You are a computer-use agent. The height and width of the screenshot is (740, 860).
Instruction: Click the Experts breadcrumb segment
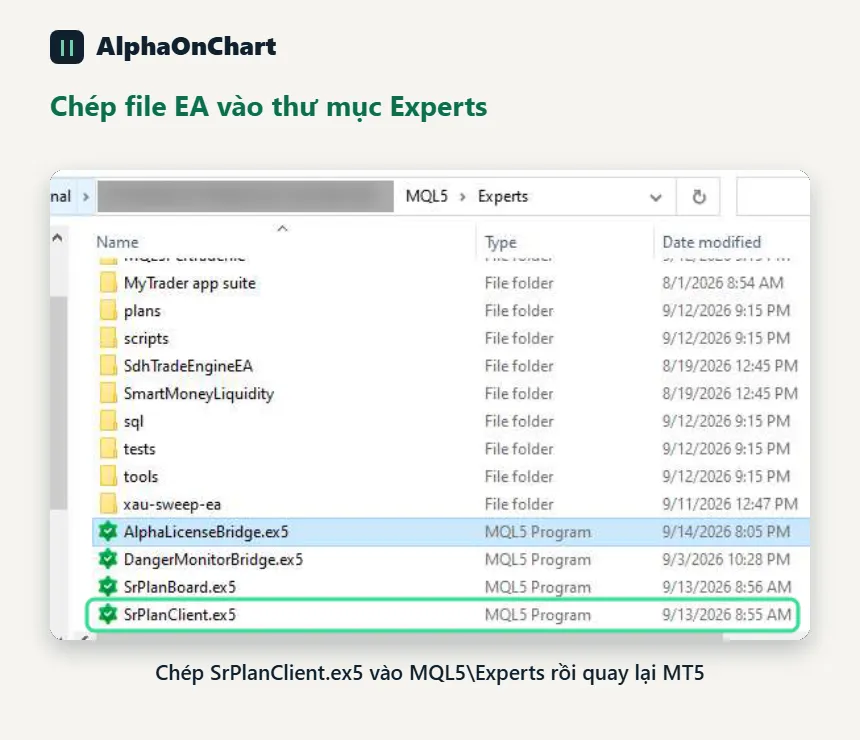(x=503, y=196)
